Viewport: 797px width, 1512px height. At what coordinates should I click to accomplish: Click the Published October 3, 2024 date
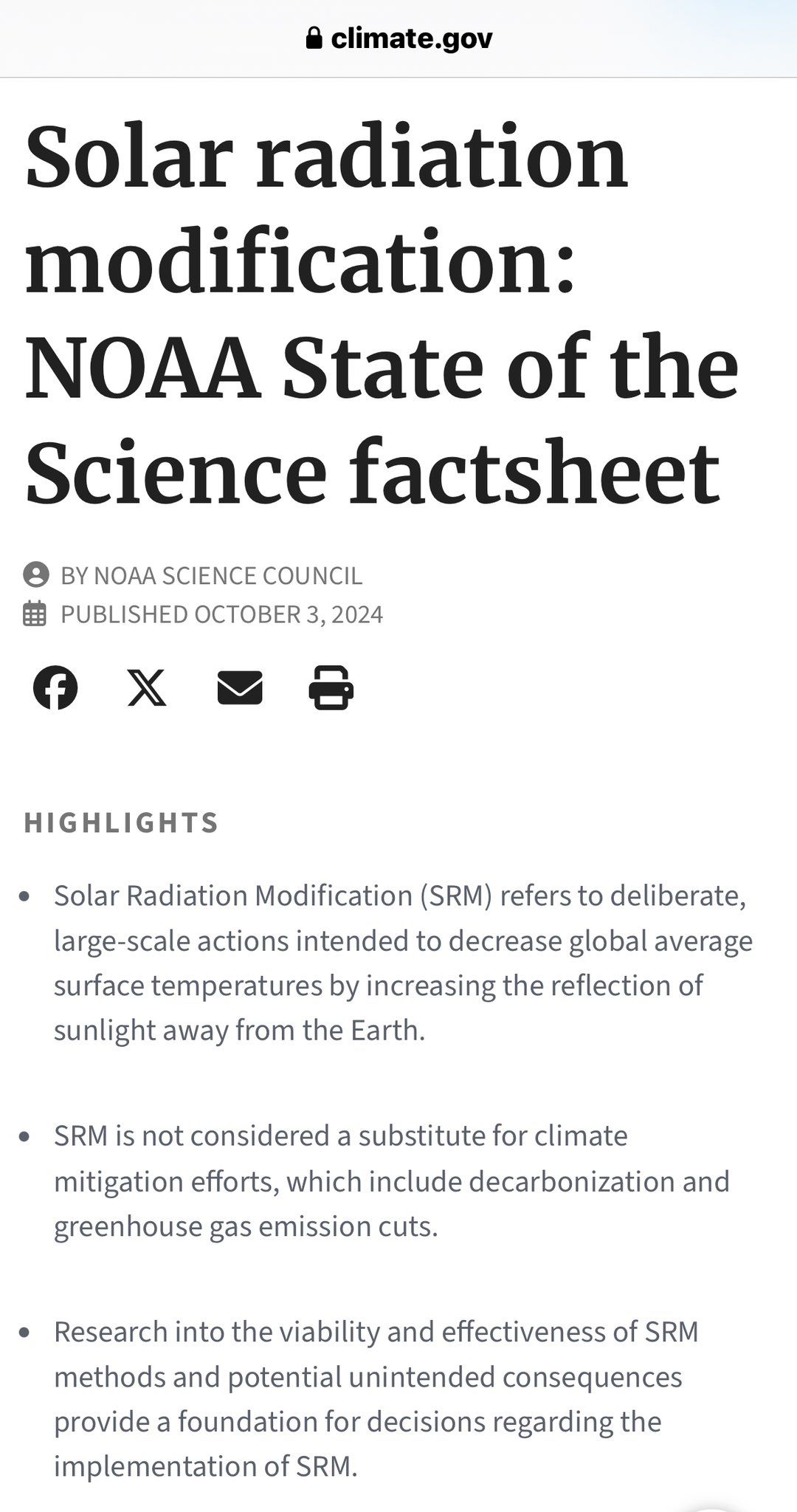point(221,614)
